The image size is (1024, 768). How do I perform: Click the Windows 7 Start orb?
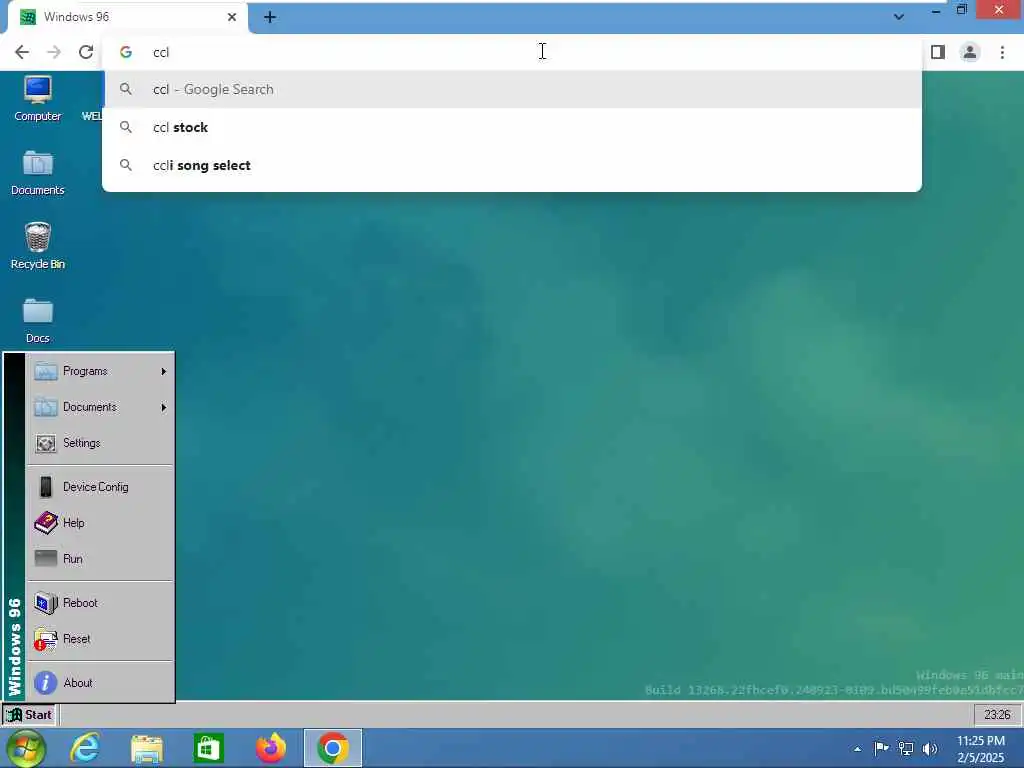(26, 748)
